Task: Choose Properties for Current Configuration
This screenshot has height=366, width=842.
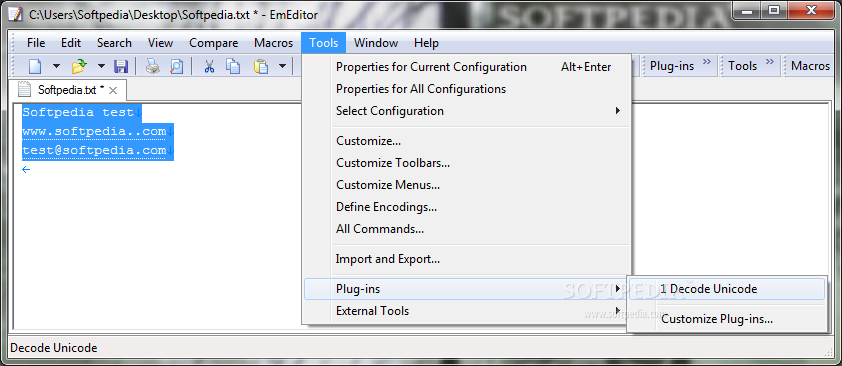Action: click(466, 67)
